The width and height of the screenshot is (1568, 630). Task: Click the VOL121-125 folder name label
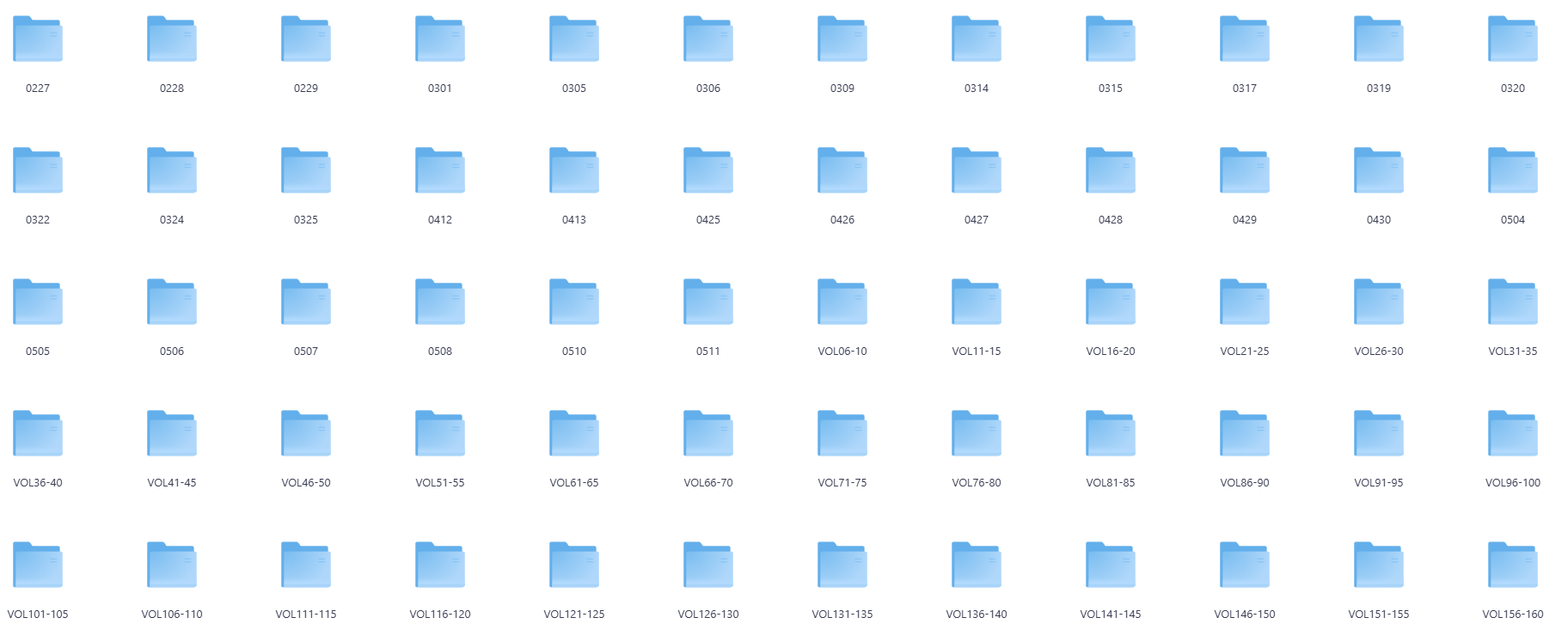point(574,615)
